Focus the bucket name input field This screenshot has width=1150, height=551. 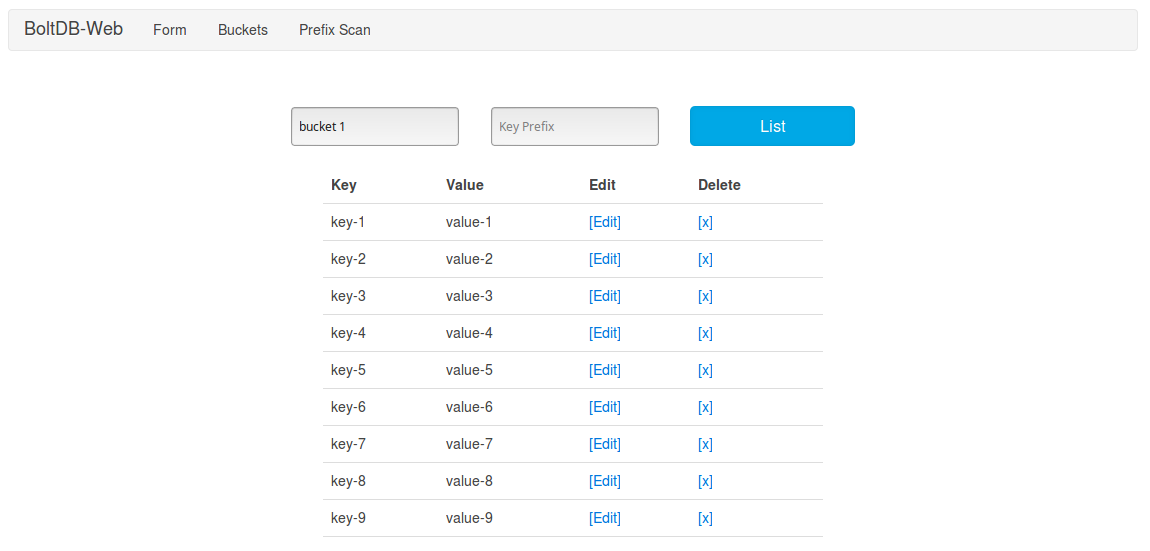pos(375,127)
